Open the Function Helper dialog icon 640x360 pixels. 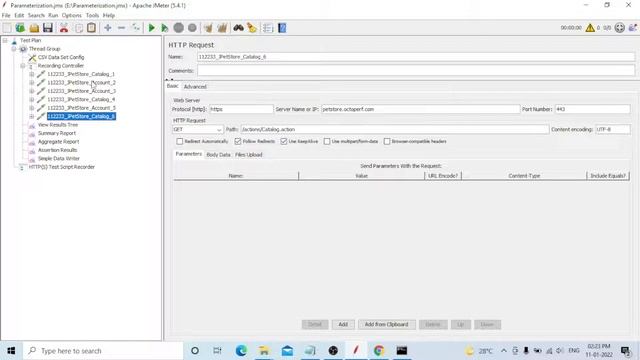pos(268,28)
